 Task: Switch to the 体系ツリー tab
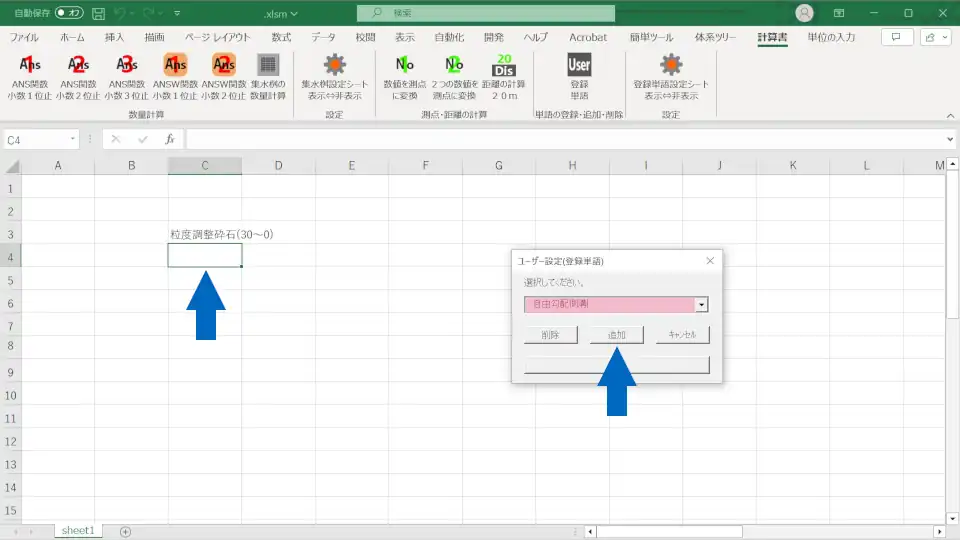tap(715, 37)
